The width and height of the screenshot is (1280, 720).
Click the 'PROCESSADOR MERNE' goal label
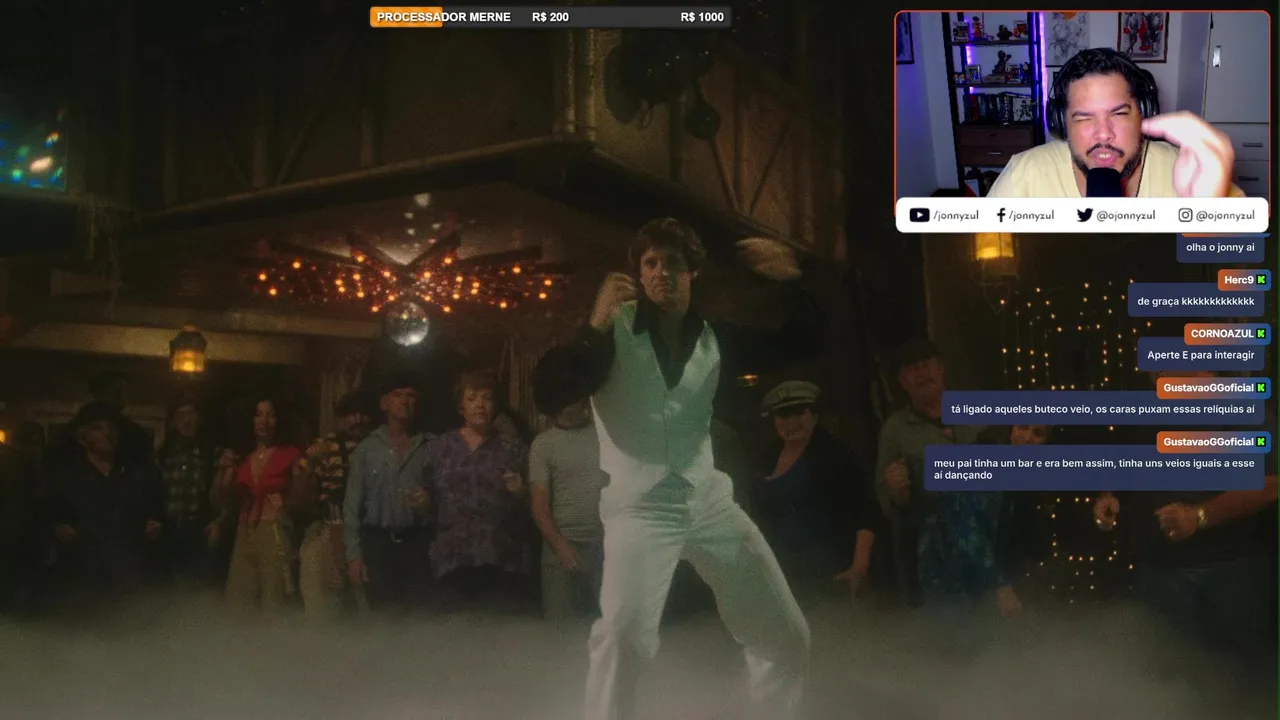click(x=444, y=17)
